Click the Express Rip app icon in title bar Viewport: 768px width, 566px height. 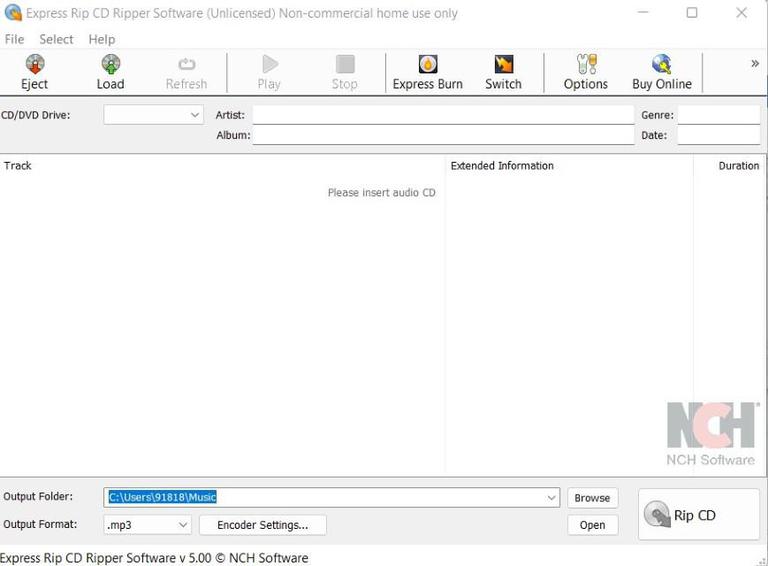point(13,12)
